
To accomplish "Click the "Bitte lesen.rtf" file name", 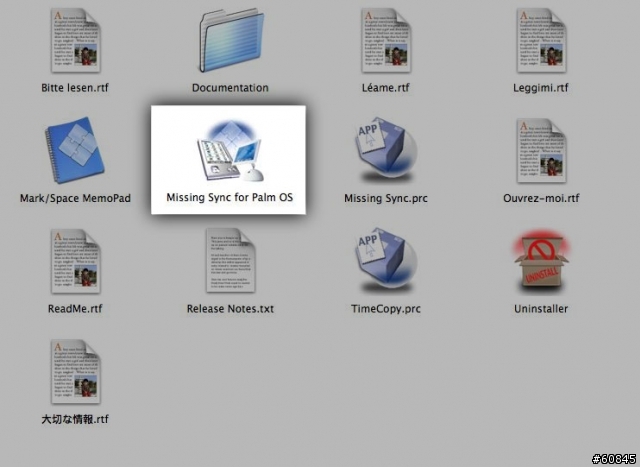I will pos(75,88).
